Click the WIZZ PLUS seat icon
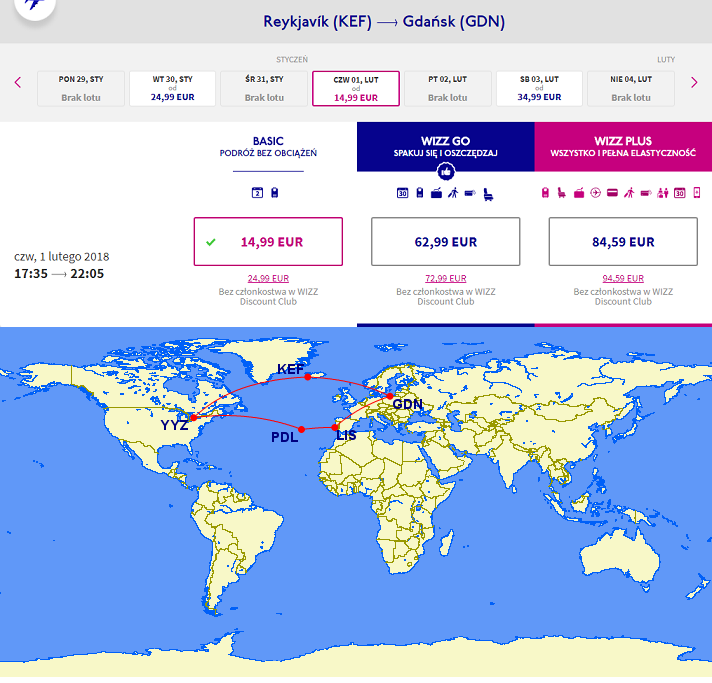The image size is (712, 683). click(562, 193)
